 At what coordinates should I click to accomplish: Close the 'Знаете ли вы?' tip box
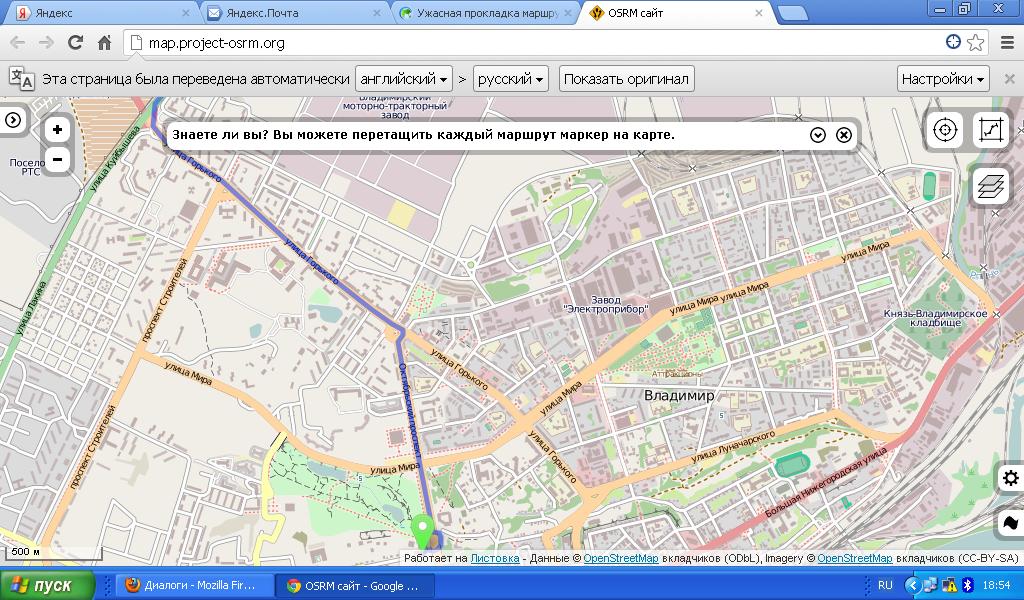tap(844, 135)
